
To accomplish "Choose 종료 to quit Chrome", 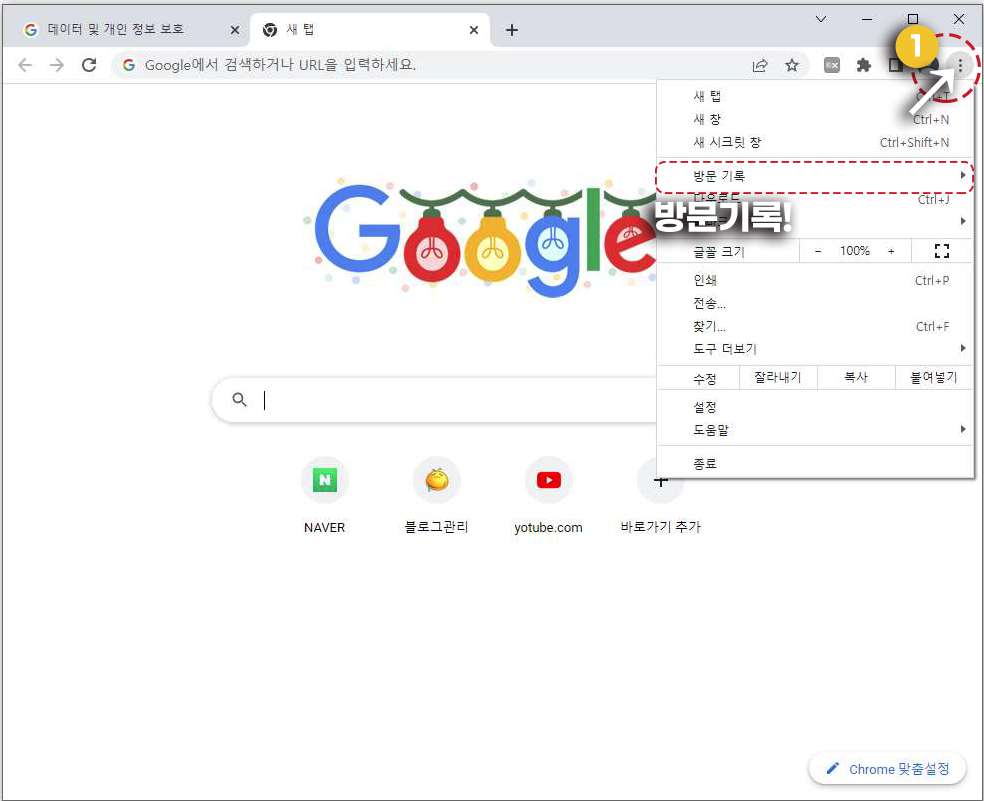I will coord(815,464).
